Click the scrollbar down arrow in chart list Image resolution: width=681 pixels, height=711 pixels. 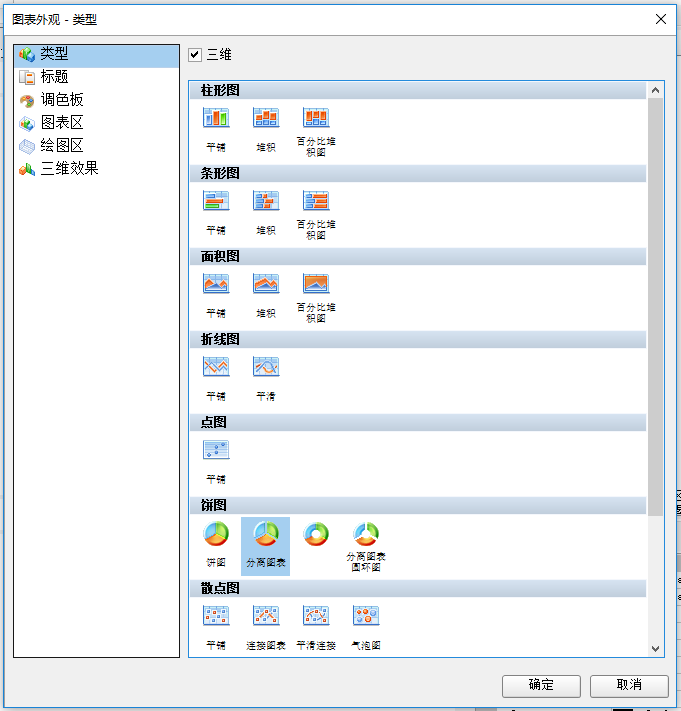pos(656,648)
